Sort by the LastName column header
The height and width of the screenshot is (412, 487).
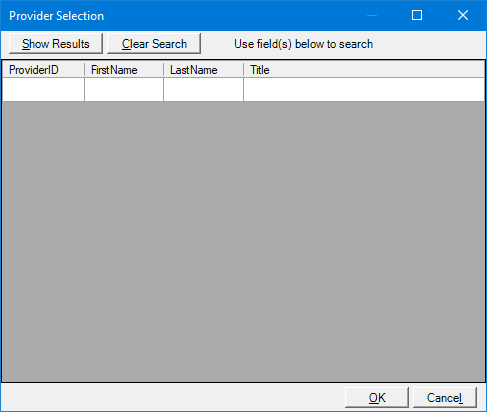[x=203, y=70]
